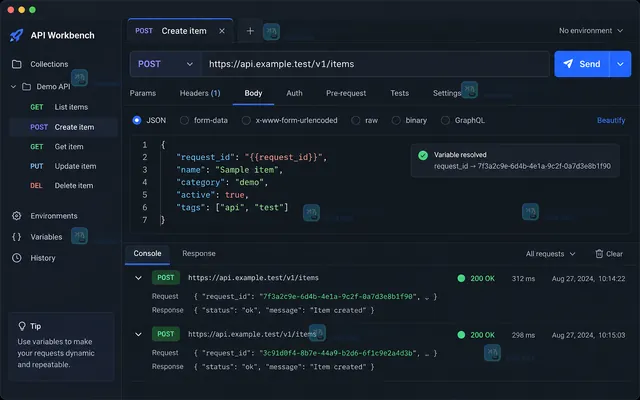Click the request URL input field
Image resolution: width=640 pixels, height=400 pixels.
pyautogui.click(x=376, y=64)
